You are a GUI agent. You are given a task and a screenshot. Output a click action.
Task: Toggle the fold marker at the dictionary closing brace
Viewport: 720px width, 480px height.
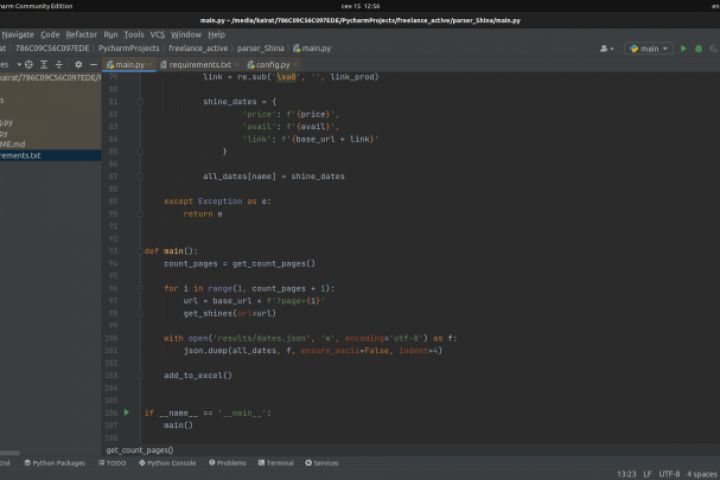[x=141, y=151]
